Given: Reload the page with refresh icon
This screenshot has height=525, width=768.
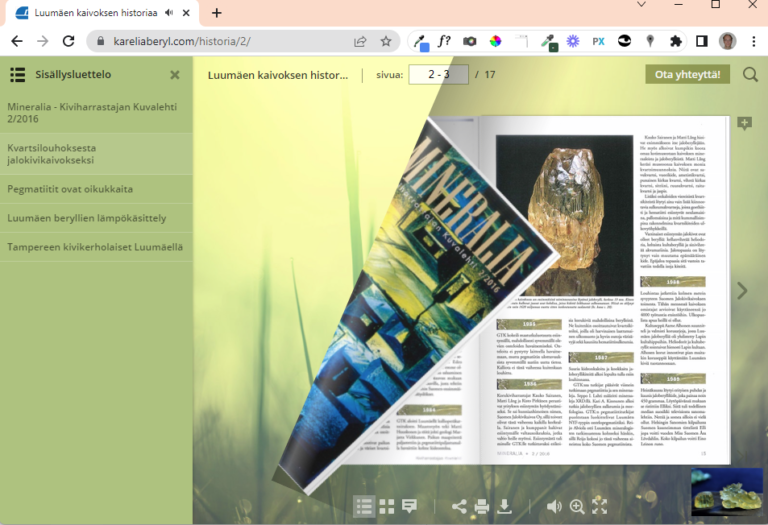Looking at the screenshot, I should [69, 41].
